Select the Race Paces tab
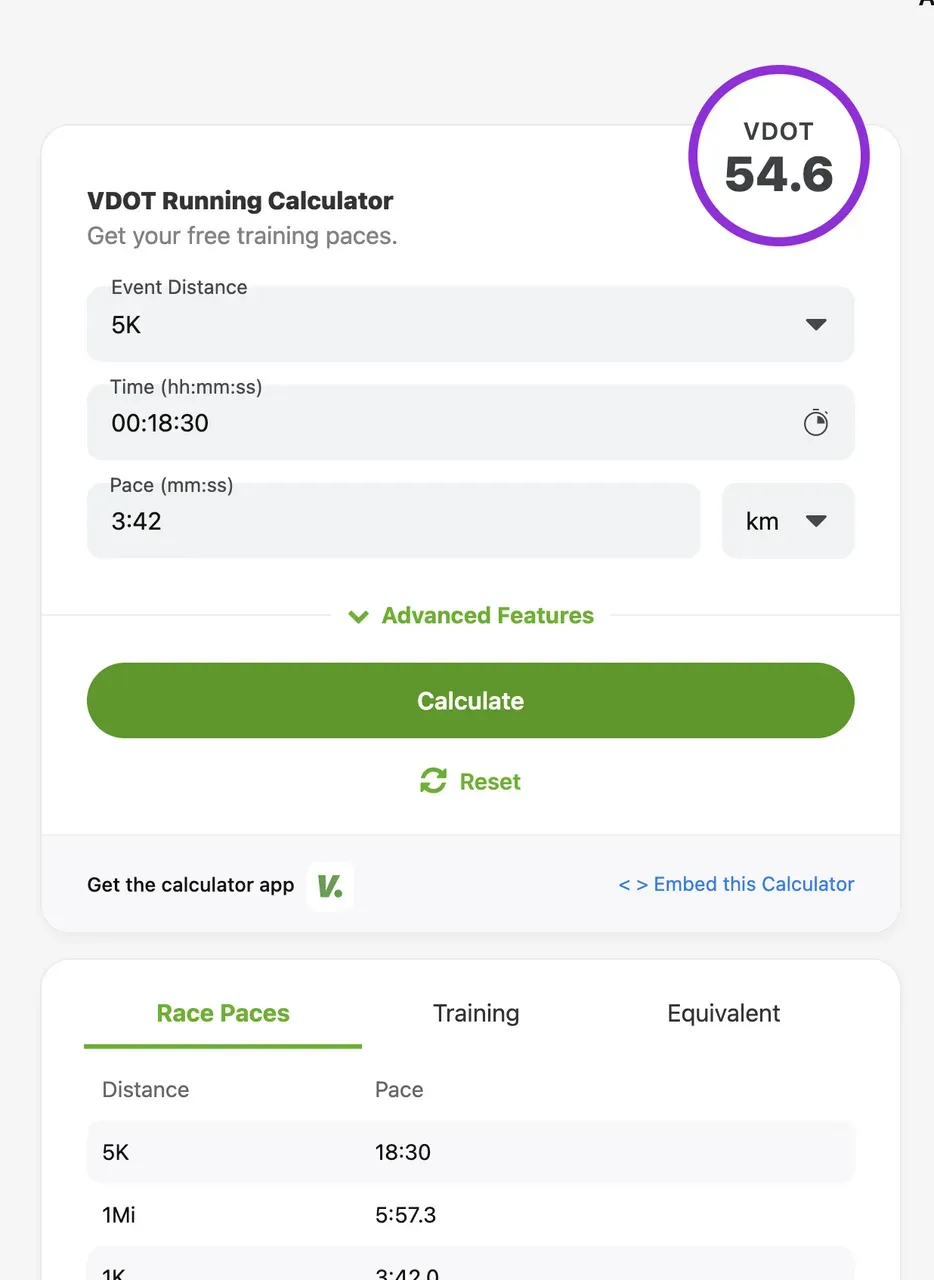This screenshot has width=934, height=1280. coord(223,1013)
